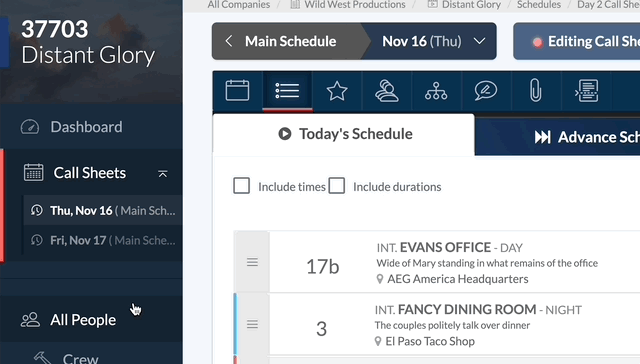Click the red recording dot in Editing button
The height and width of the screenshot is (364, 640).
click(x=538, y=42)
